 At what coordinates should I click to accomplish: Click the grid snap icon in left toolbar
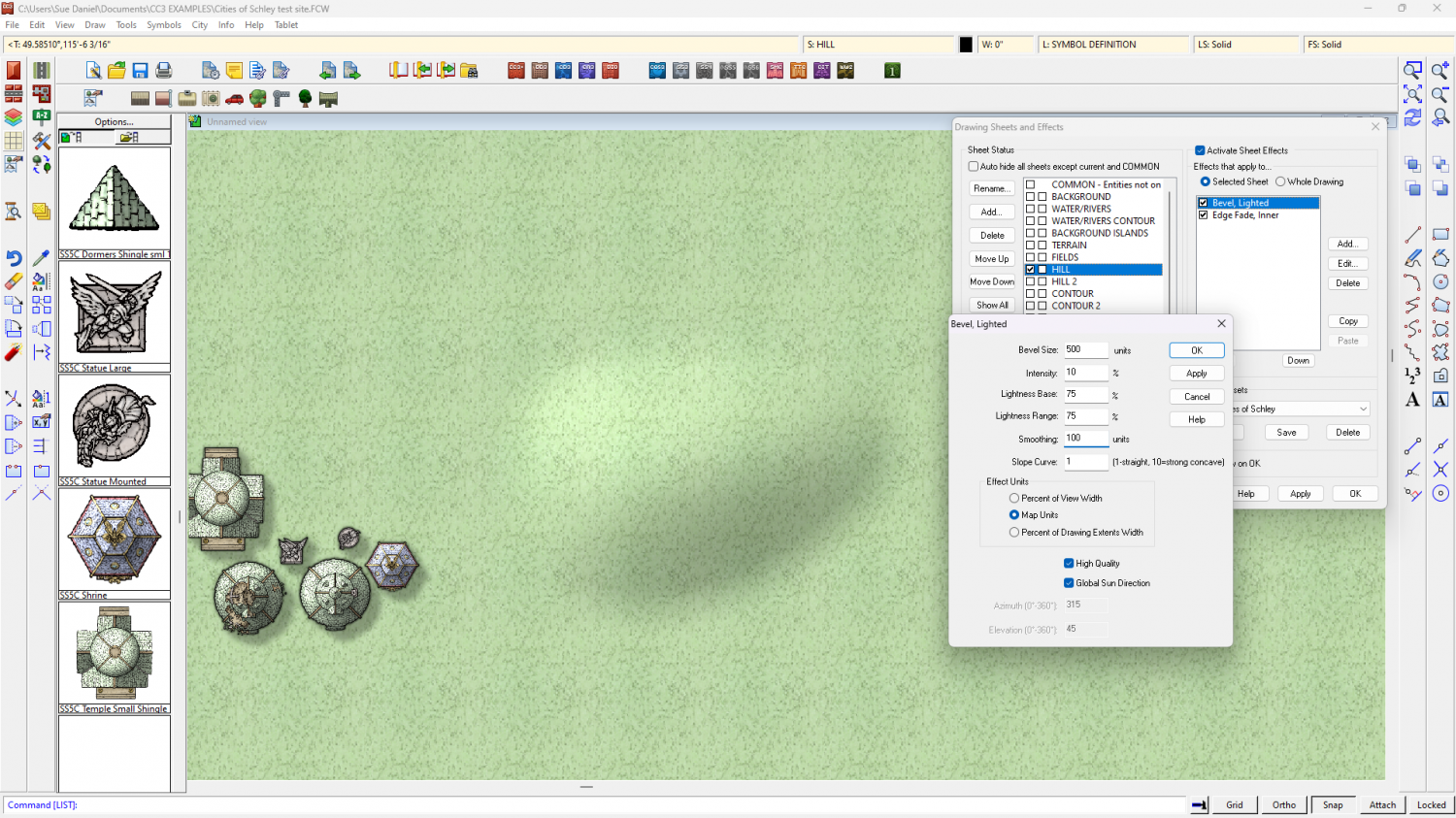[x=14, y=142]
